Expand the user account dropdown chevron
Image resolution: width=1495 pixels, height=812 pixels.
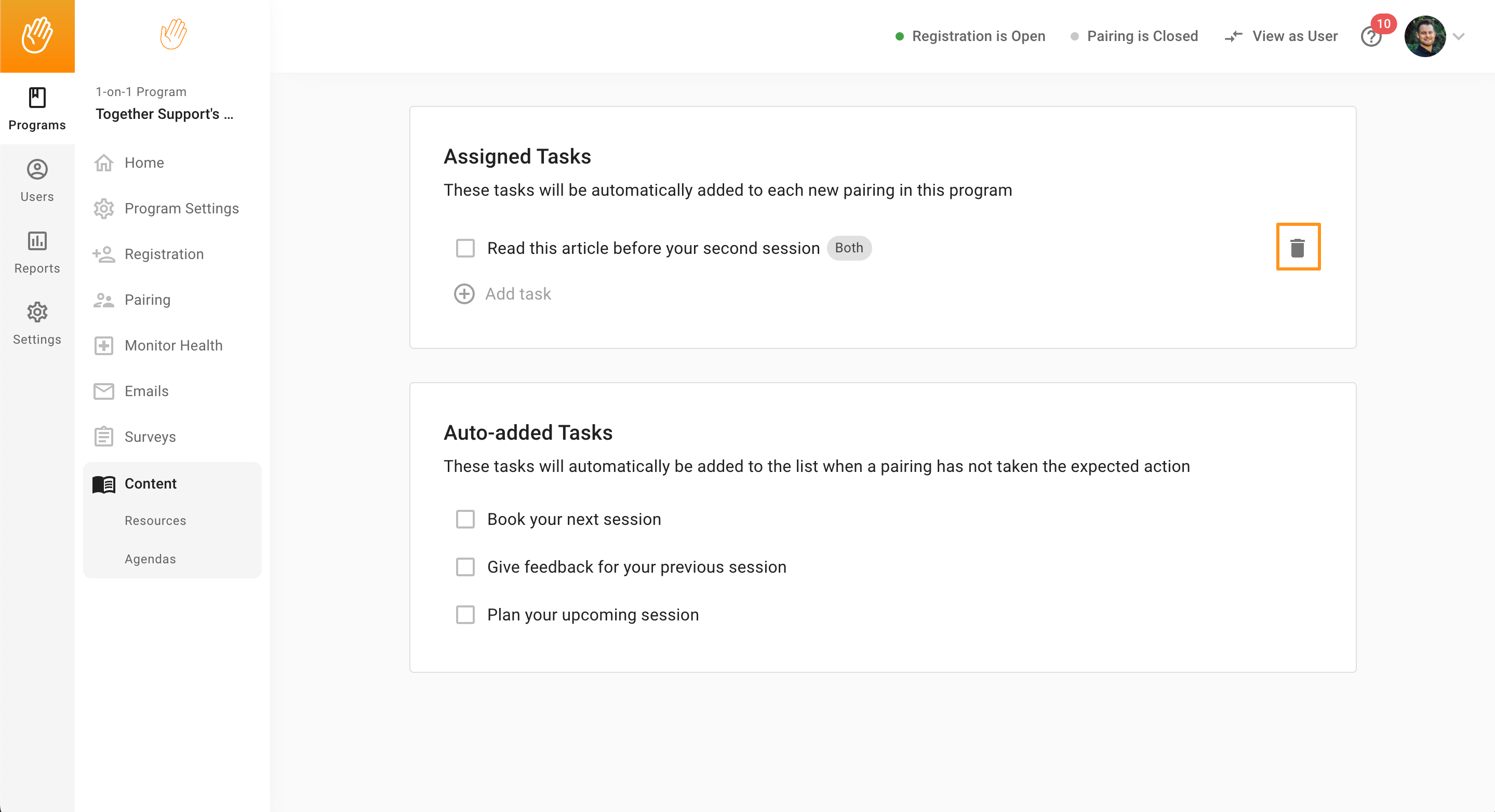click(1459, 36)
